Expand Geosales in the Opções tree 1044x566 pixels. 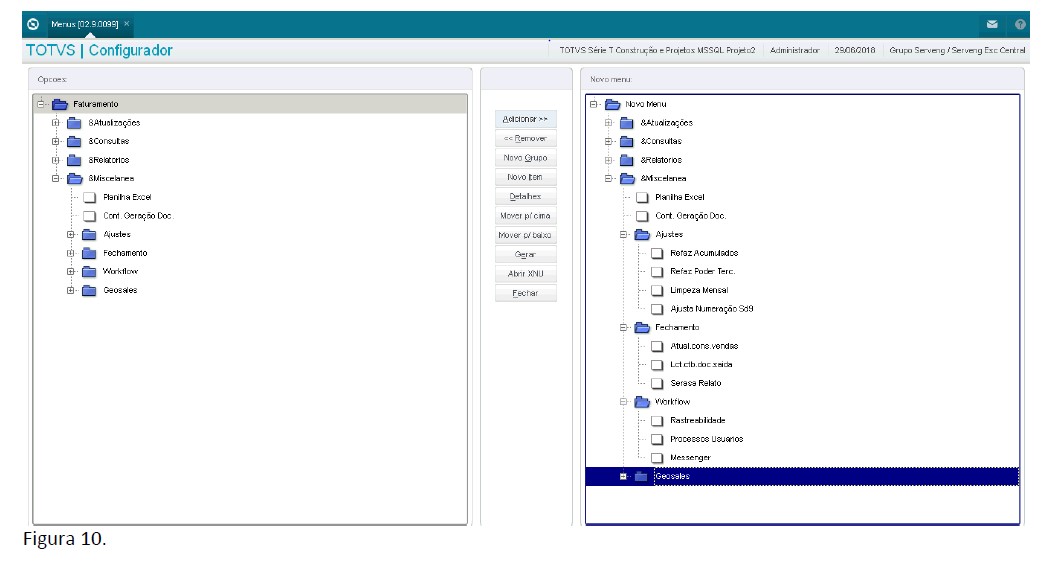(71, 290)
